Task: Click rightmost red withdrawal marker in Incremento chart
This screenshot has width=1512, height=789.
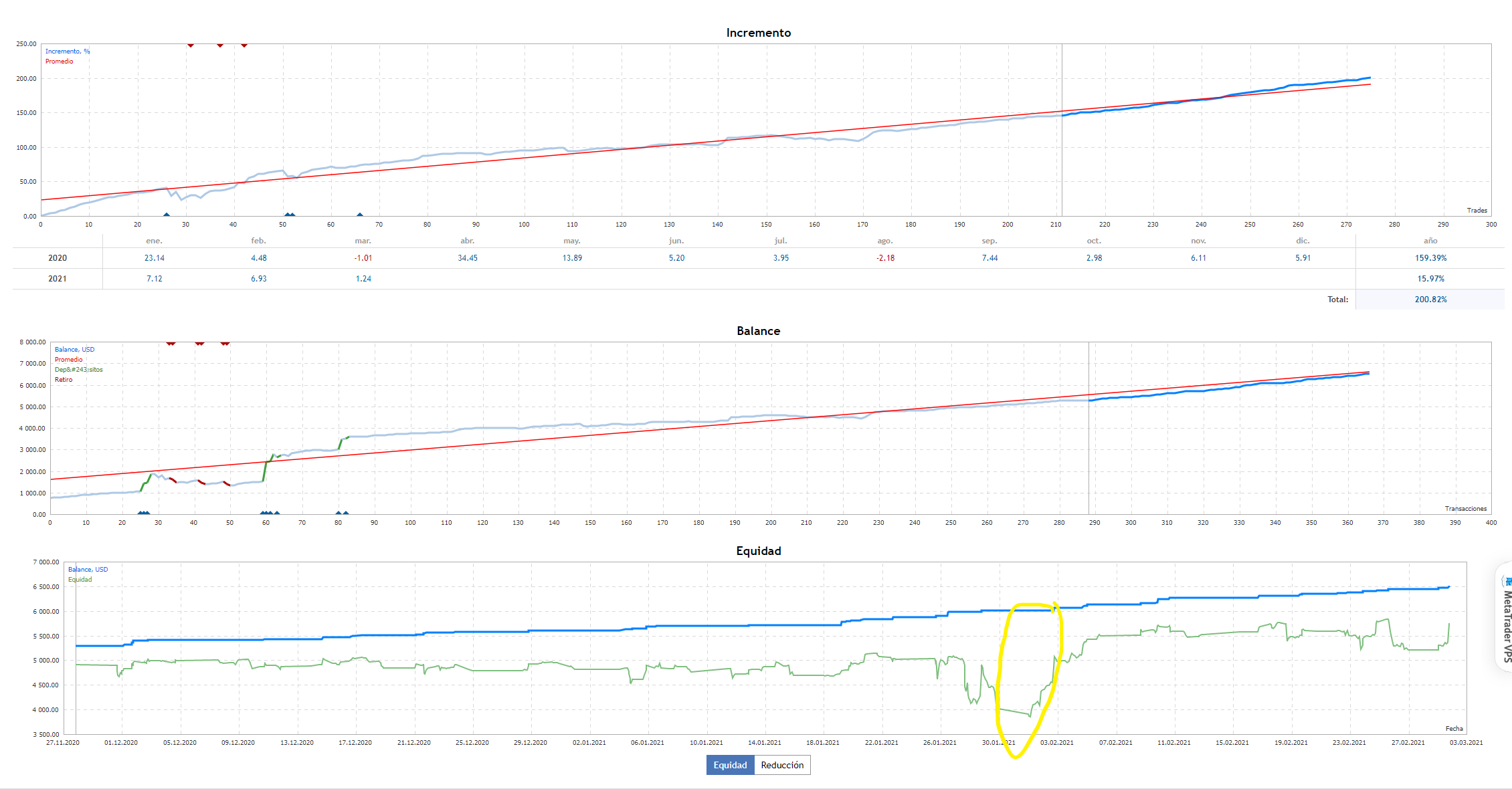Action: [x=244, y=45]
